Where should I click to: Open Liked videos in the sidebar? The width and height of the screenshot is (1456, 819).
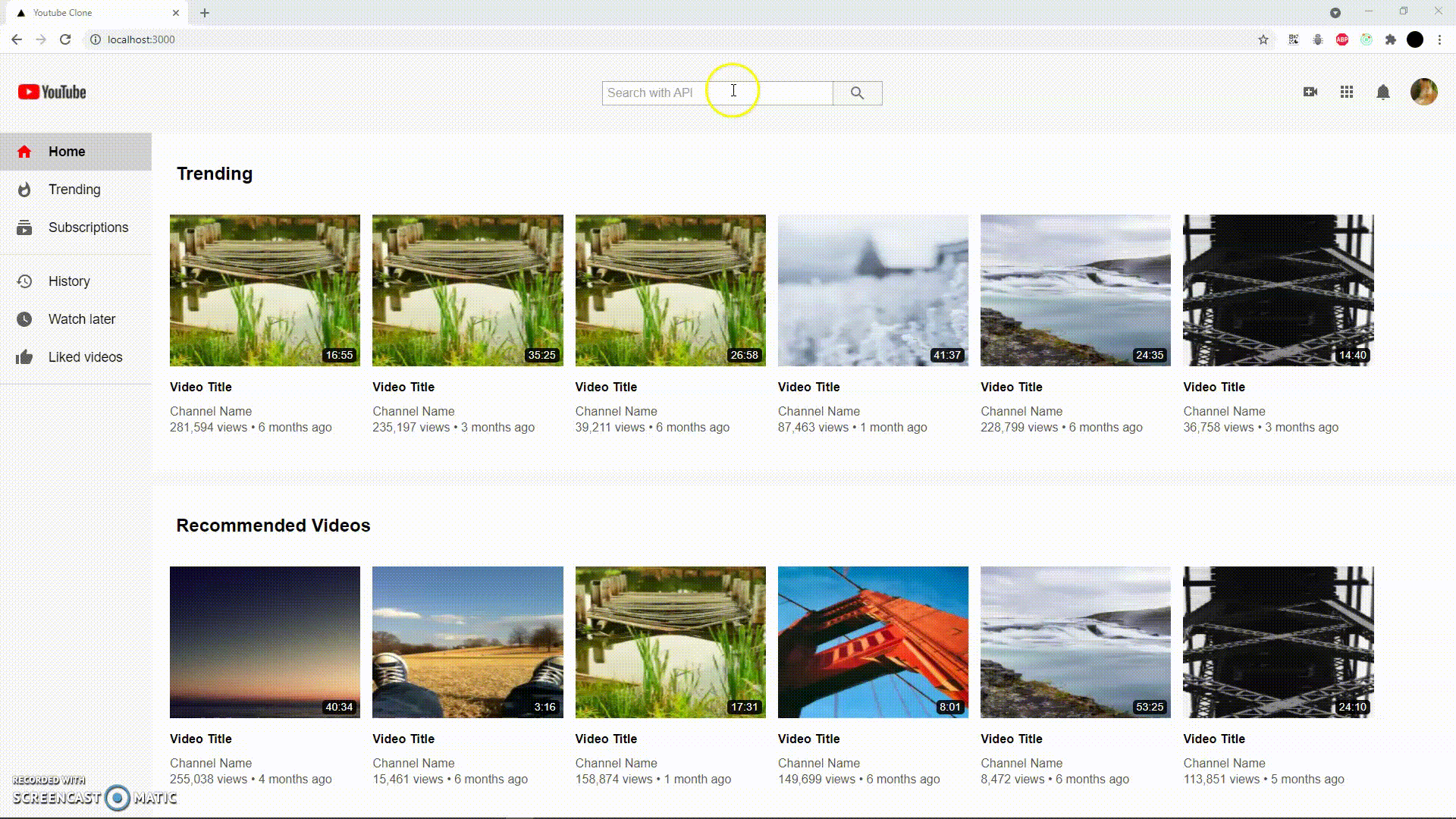[76, 357]
